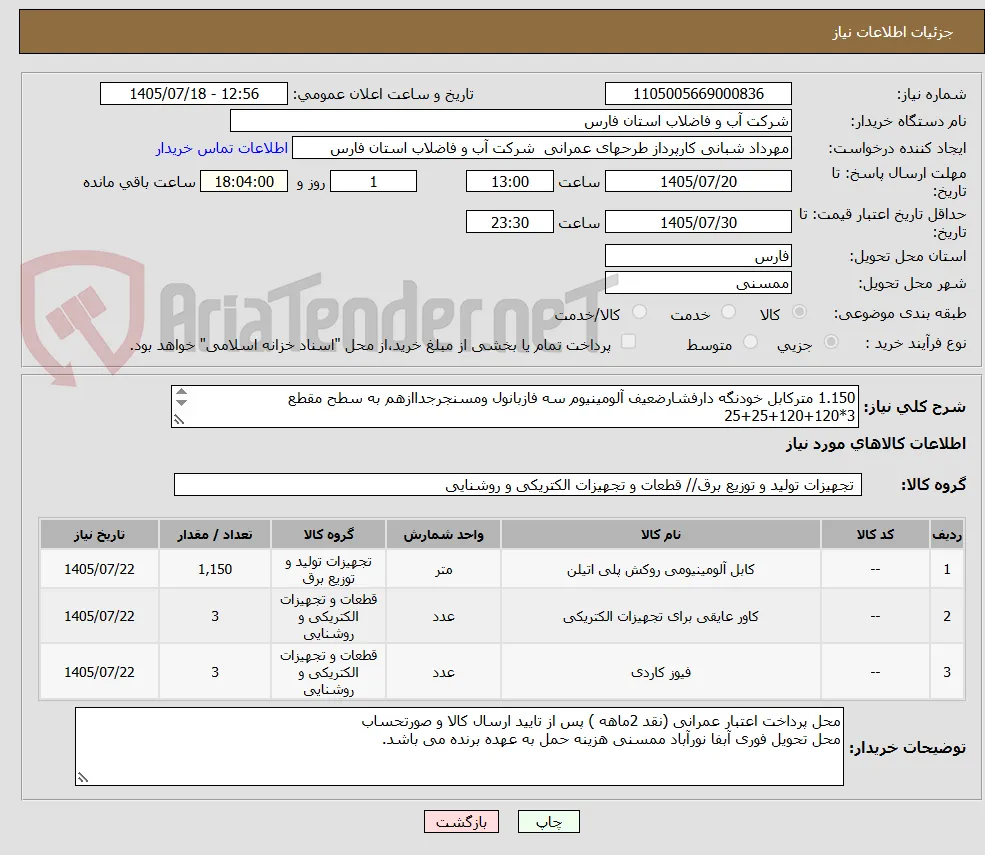This screenshot has height=855, width=985.
Task: Click the remaining days field showing 1
Action: click(373, 182)
